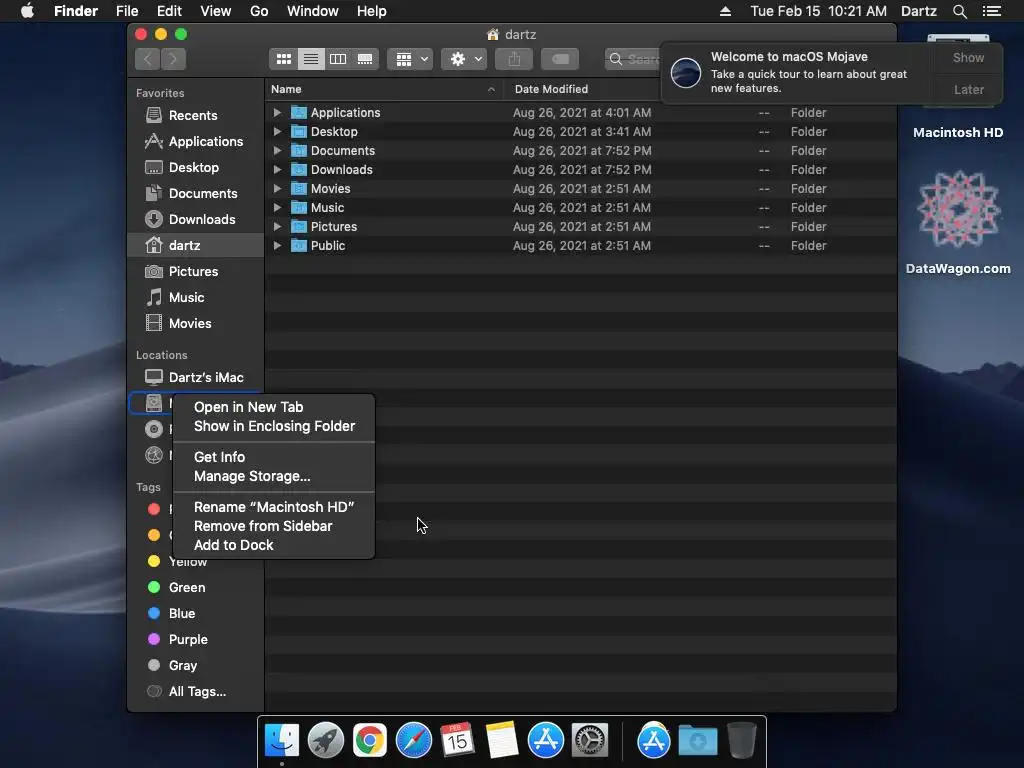The height and width of the screenshot is (768, 1024).
Task: Choose Remove from Sidebar
Action: point(274,526)
